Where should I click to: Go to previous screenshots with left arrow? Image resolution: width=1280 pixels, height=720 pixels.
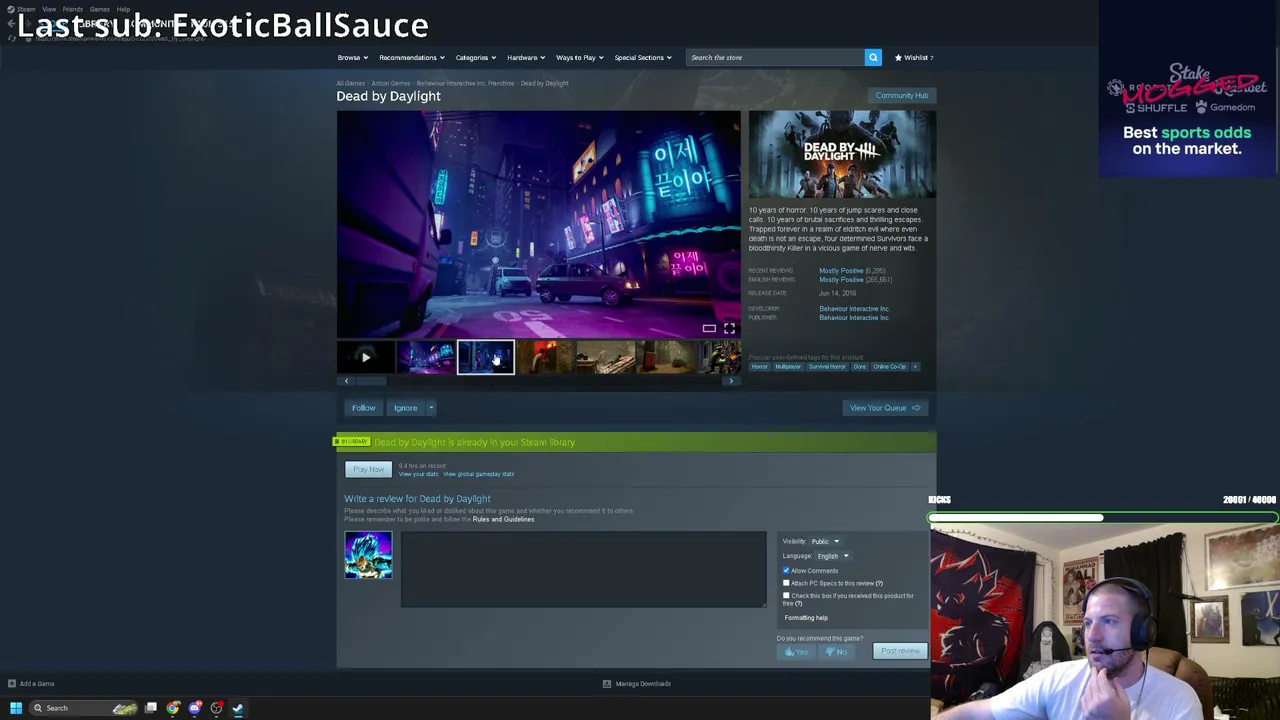click(346, 381)
